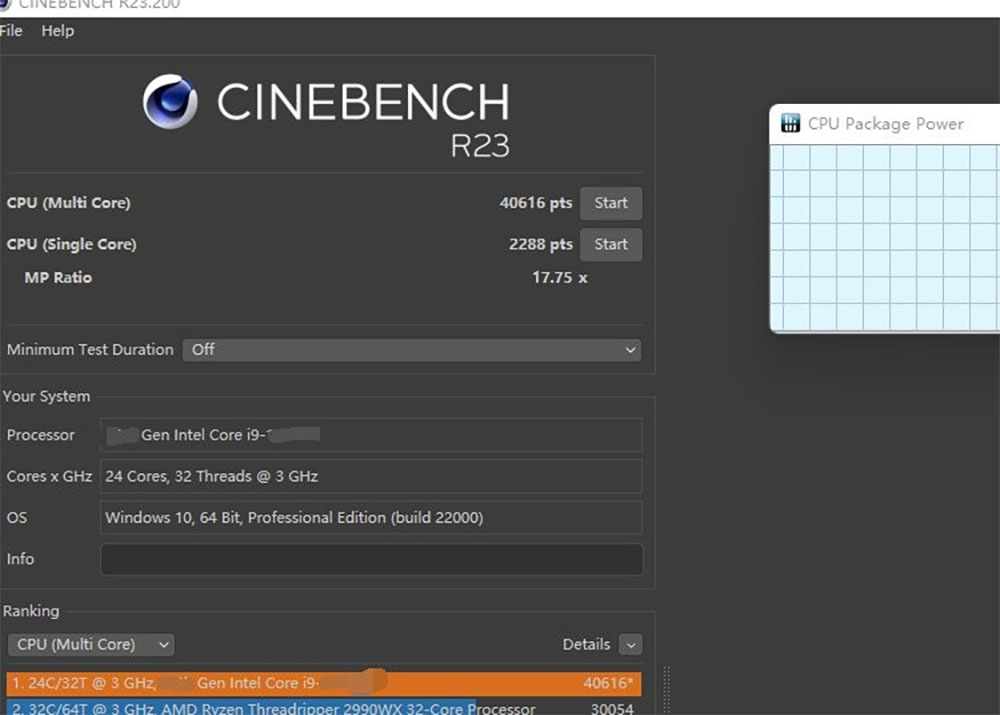1000x715 pixels.
Task: Start the CPU Single Core test
Action: pos(610,244)
